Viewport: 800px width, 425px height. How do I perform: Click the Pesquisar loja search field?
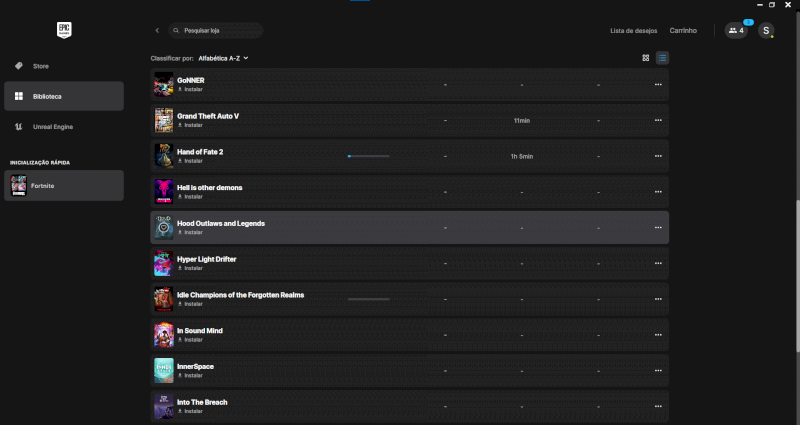216,31
